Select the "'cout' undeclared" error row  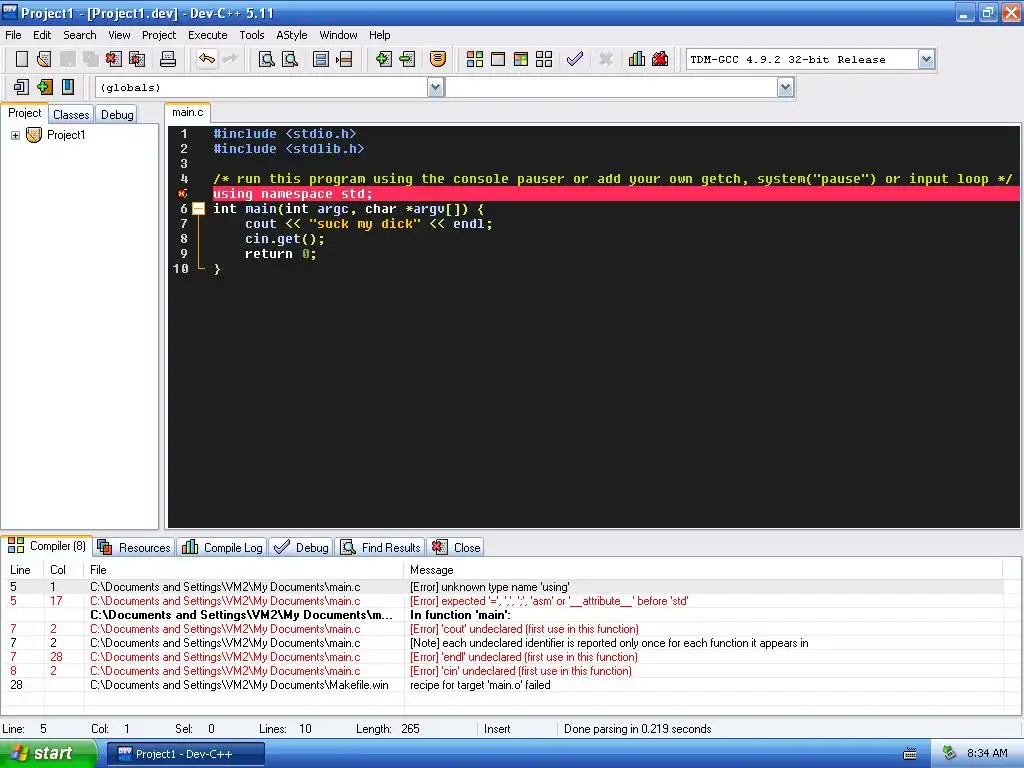pyautogui.click(x=504, y=629)
